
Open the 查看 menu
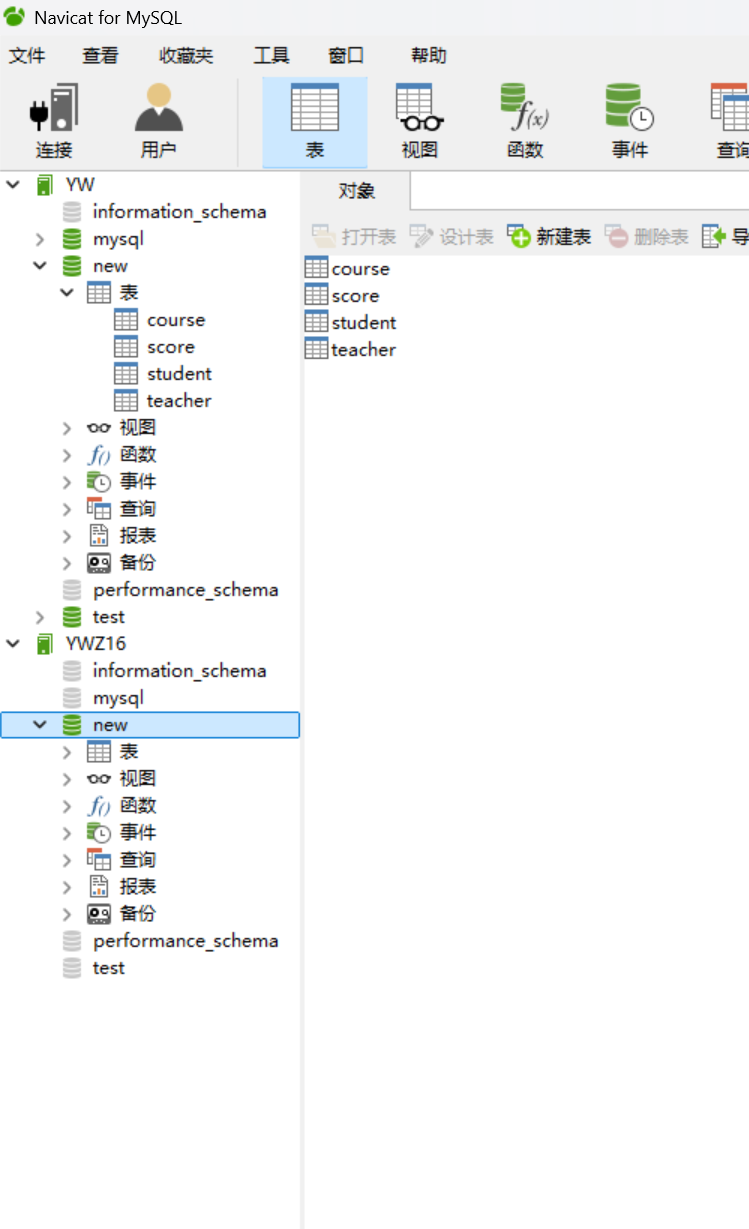tap(100, 56)
